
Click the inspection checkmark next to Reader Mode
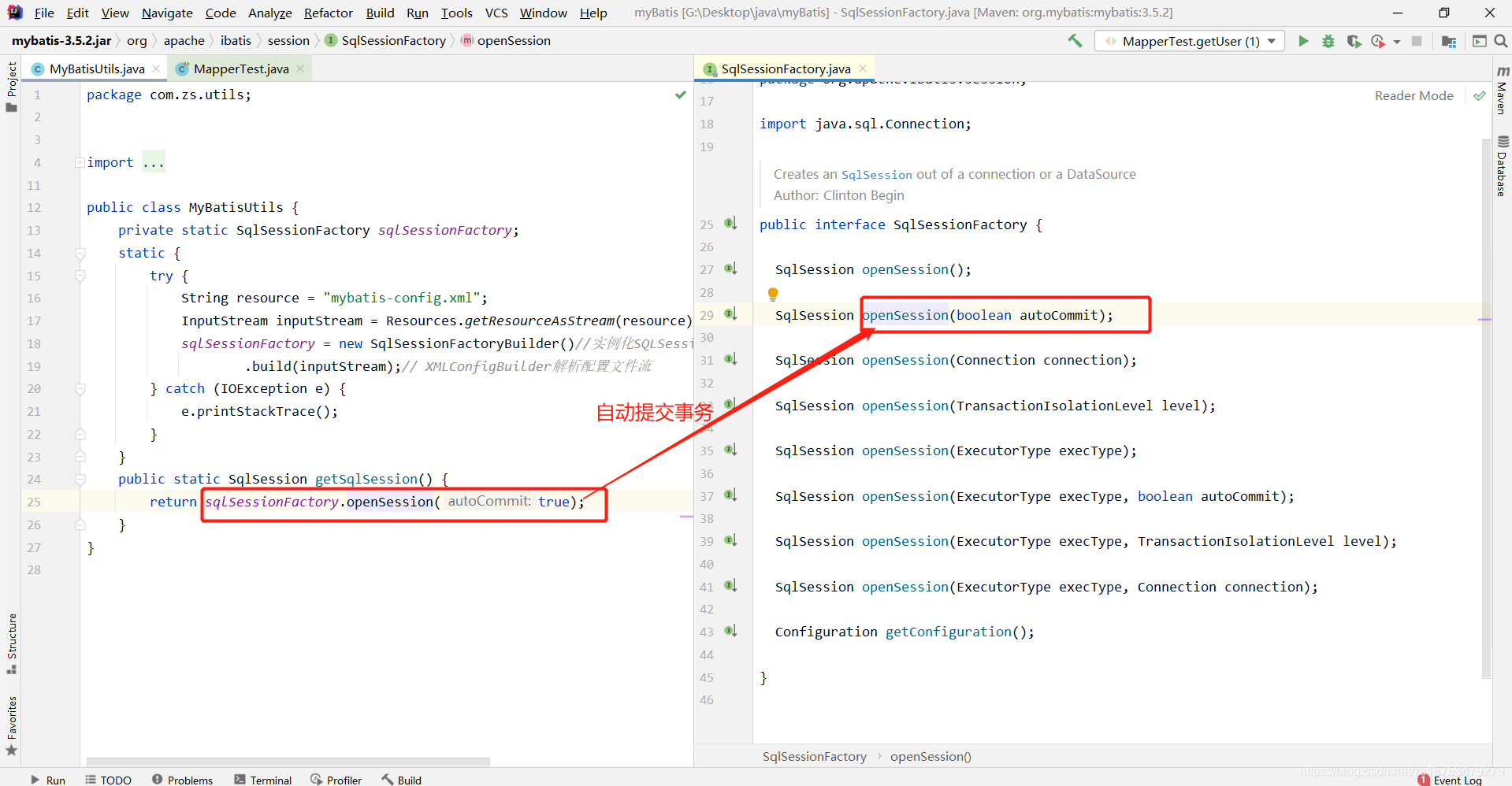tap(1479, 96)
